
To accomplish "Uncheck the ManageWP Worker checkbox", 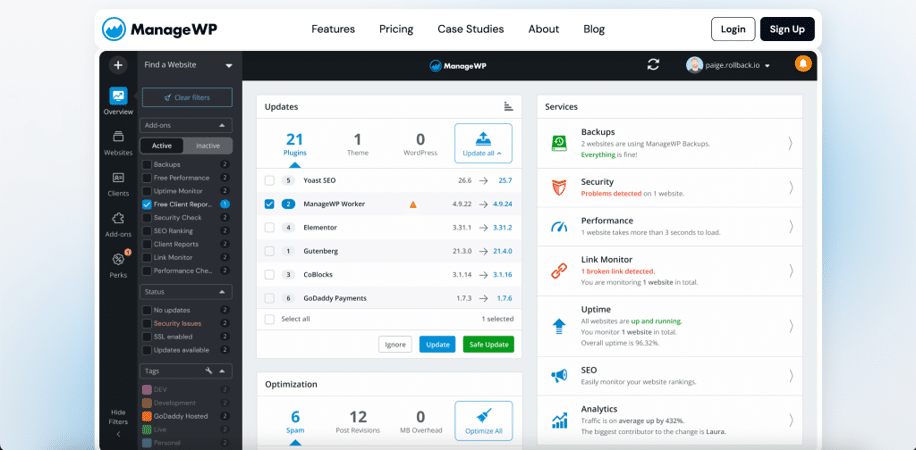I will 269,204.
